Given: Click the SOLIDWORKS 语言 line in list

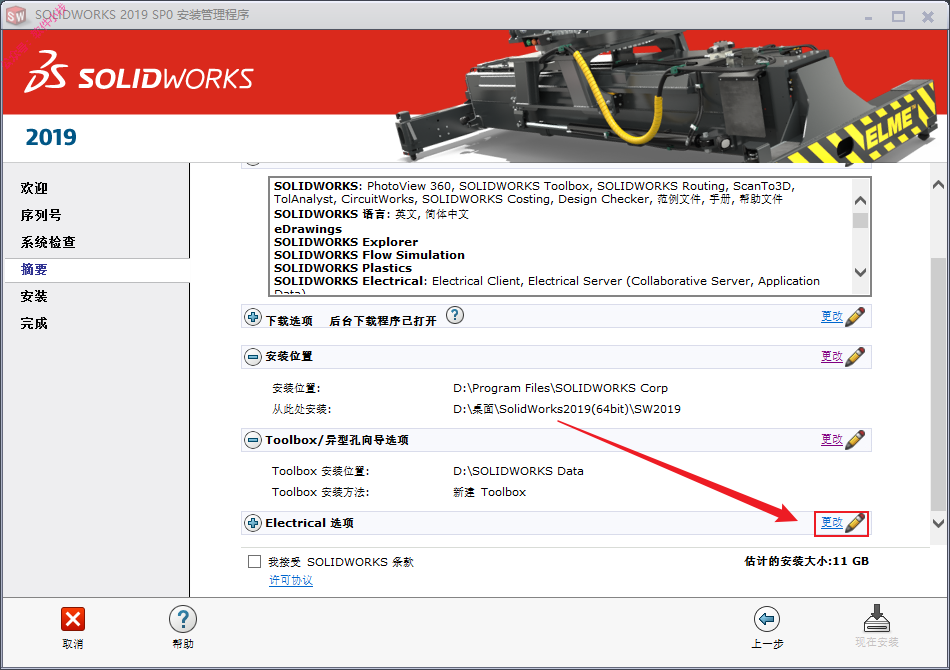Looking at the screenshot, I should pos(371,214).
